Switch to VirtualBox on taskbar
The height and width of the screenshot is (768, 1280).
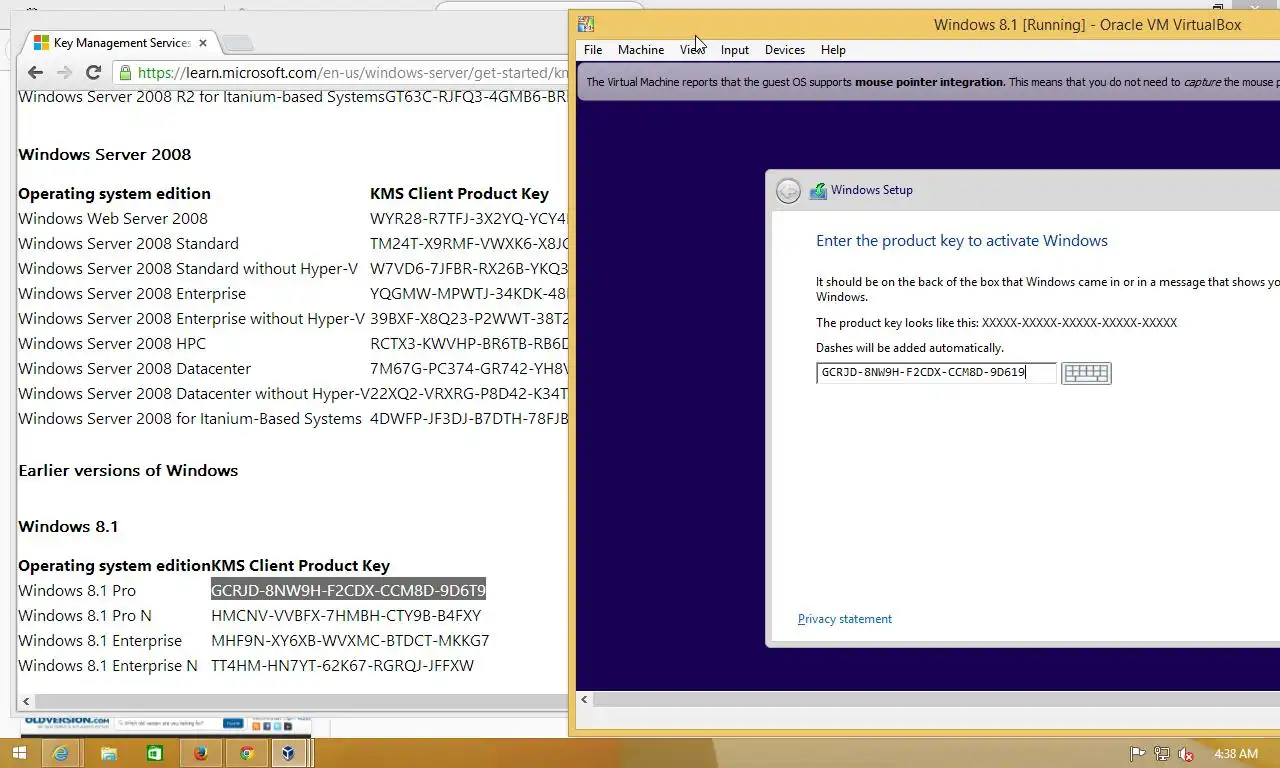288,753
